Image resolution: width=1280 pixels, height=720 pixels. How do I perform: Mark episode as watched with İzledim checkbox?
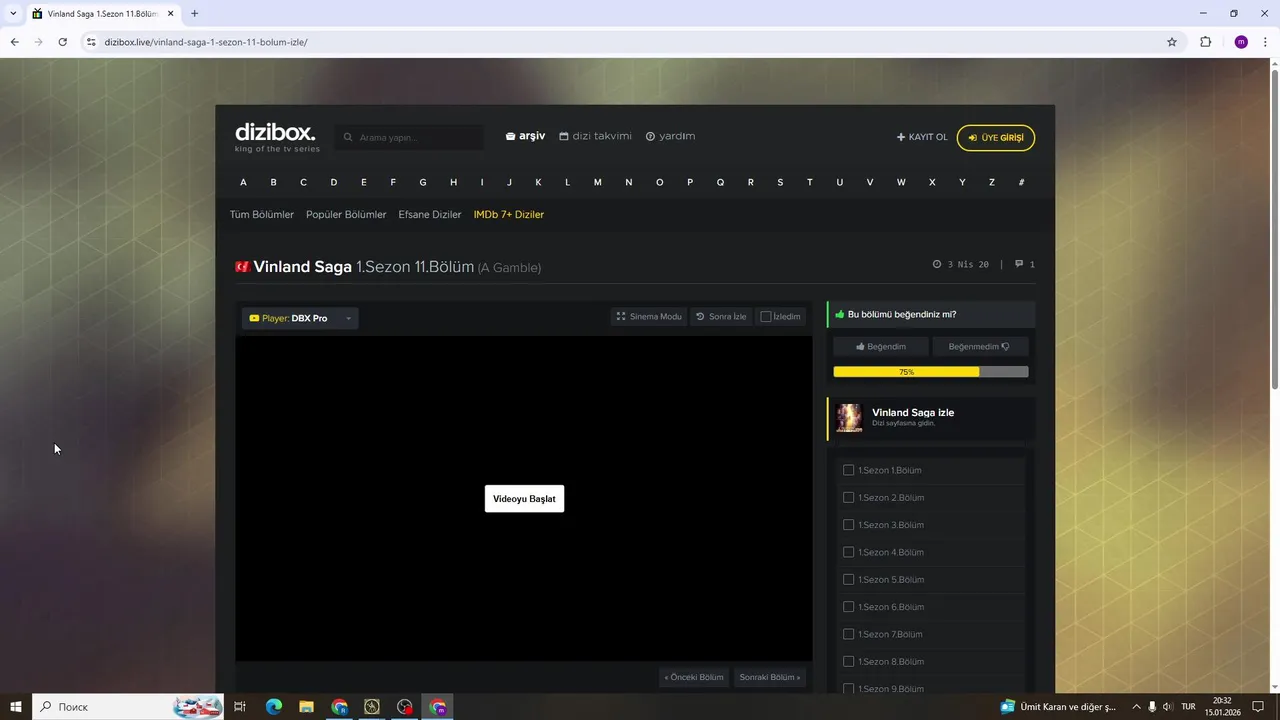[766, 317]
